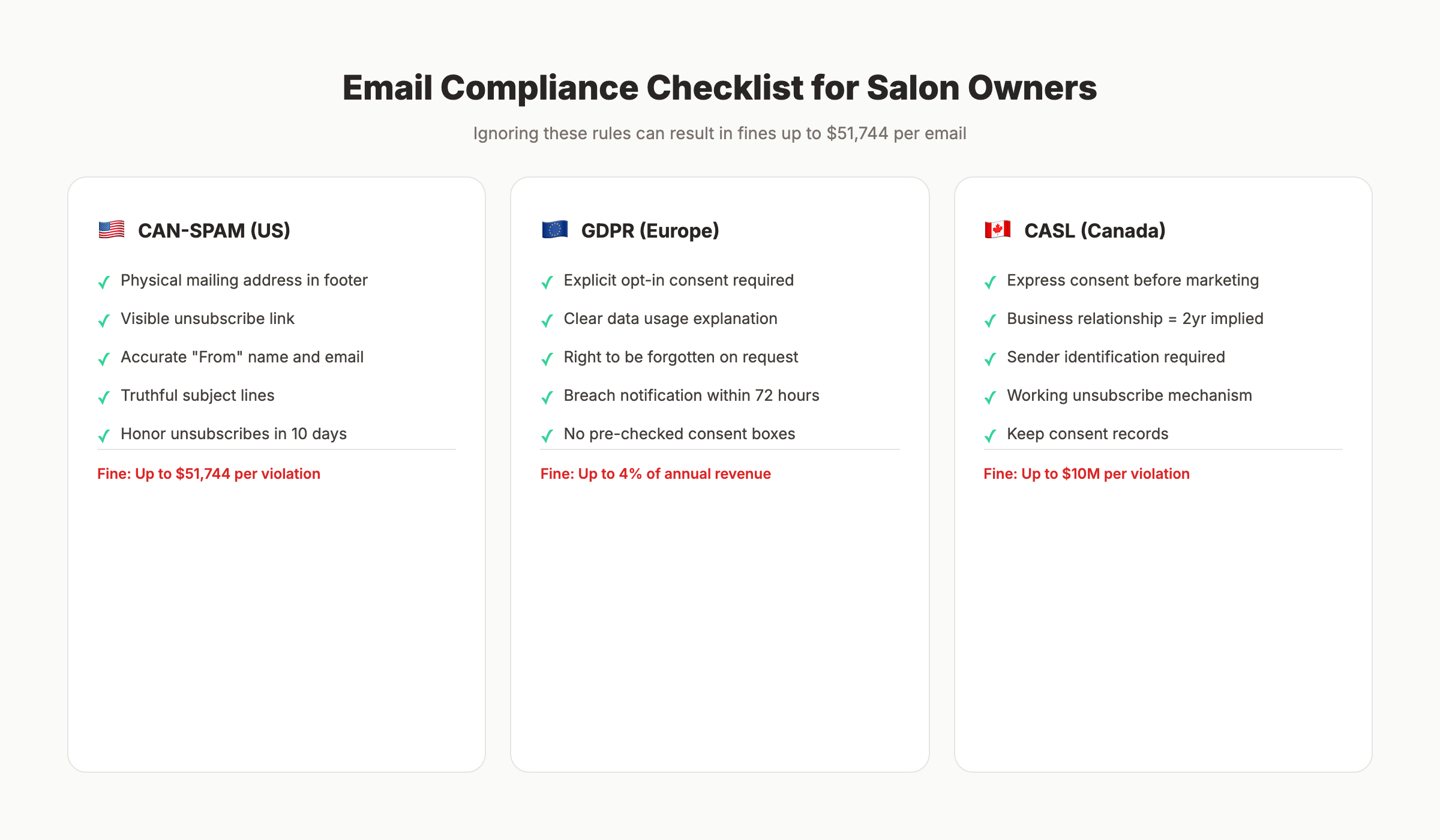
Task: Click the checkmark beside 'Physical mailing address in footer'
Action: tap(103, 282)
